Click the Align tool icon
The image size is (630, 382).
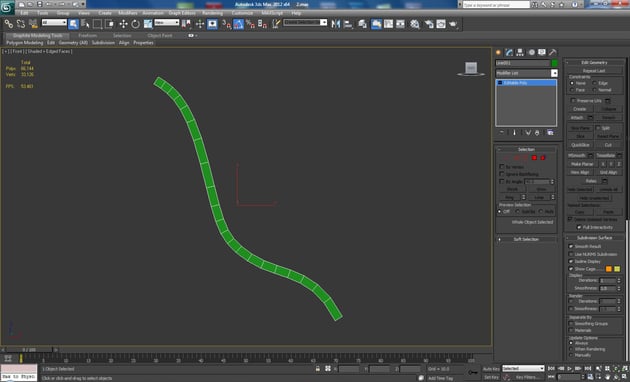[x=348, y=24]
